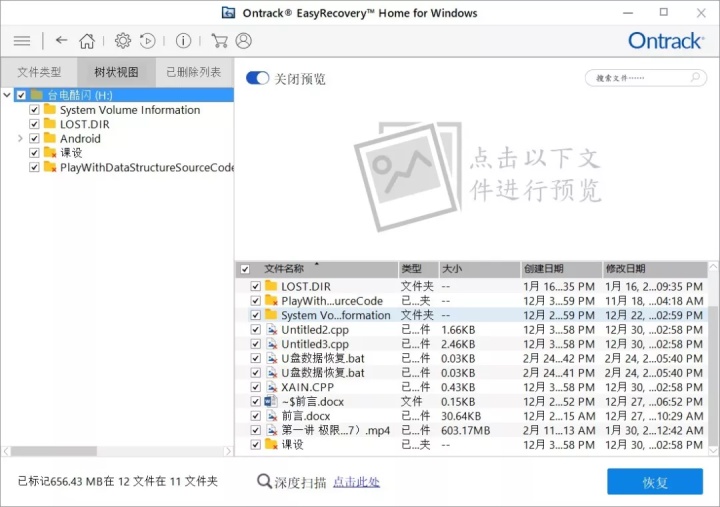The width and height of the screenshot is (720, 507).
Task: Click scroll up arrow of file list
Action: click(713, 266)
